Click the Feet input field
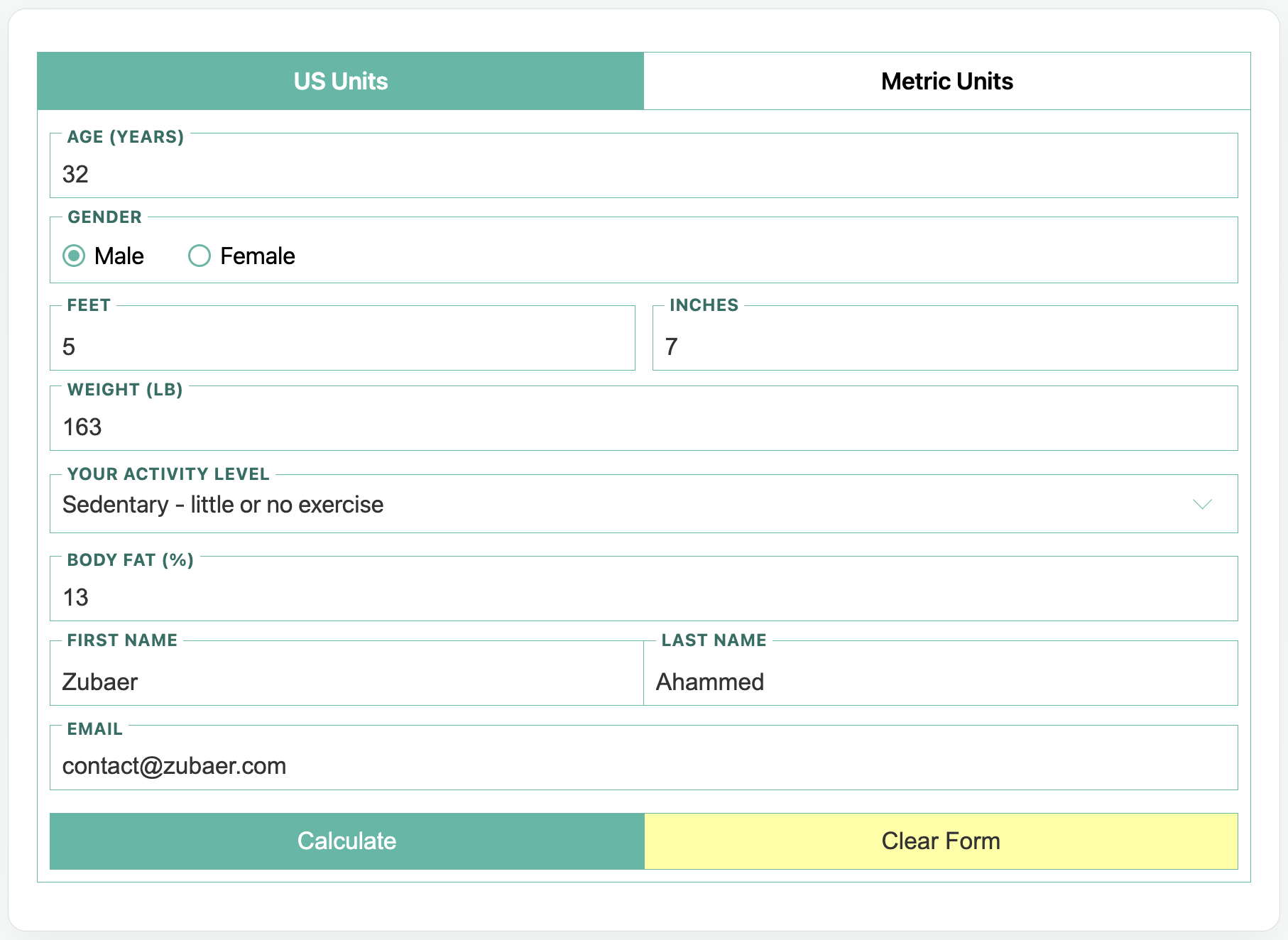 click(342, 339)
